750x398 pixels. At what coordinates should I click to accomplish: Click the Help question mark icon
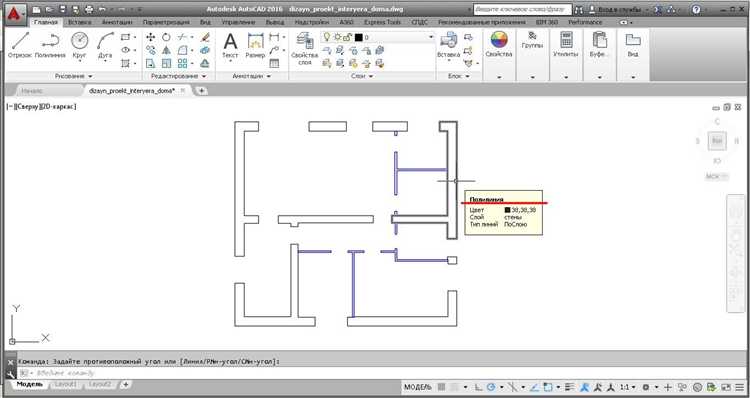(x=696, y=9)
